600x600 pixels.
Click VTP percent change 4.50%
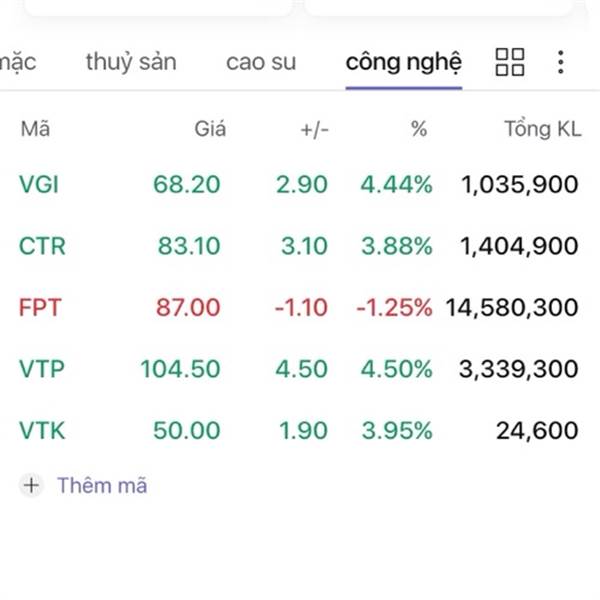[396, 369]
